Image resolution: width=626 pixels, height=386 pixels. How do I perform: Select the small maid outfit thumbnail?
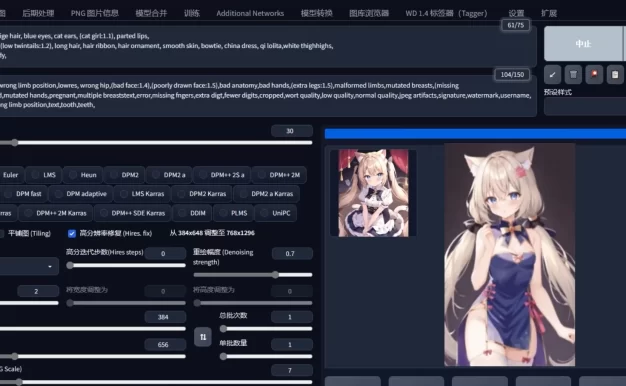(x=373, y=193)
